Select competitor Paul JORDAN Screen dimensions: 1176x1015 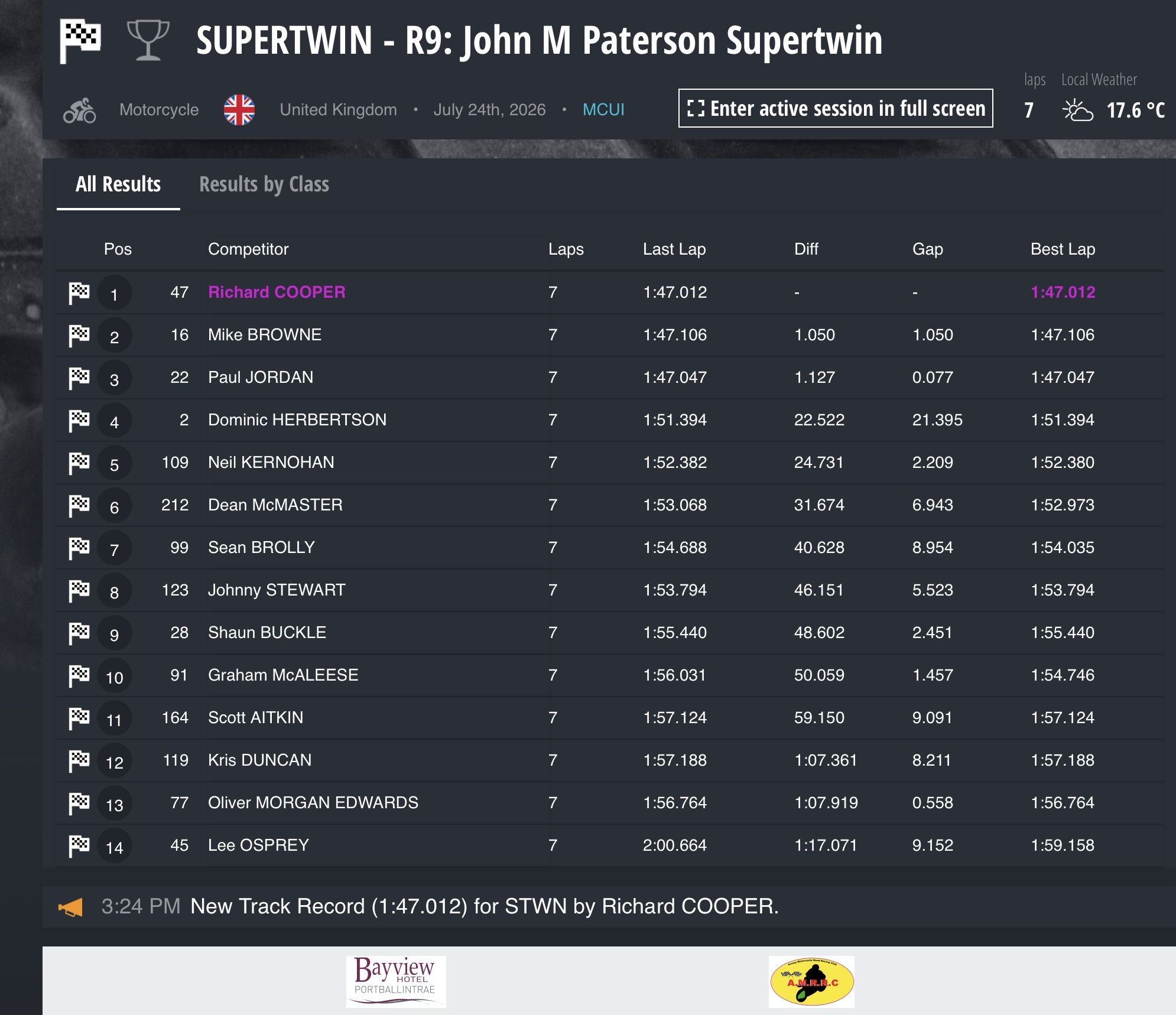[x=261, y=377]
